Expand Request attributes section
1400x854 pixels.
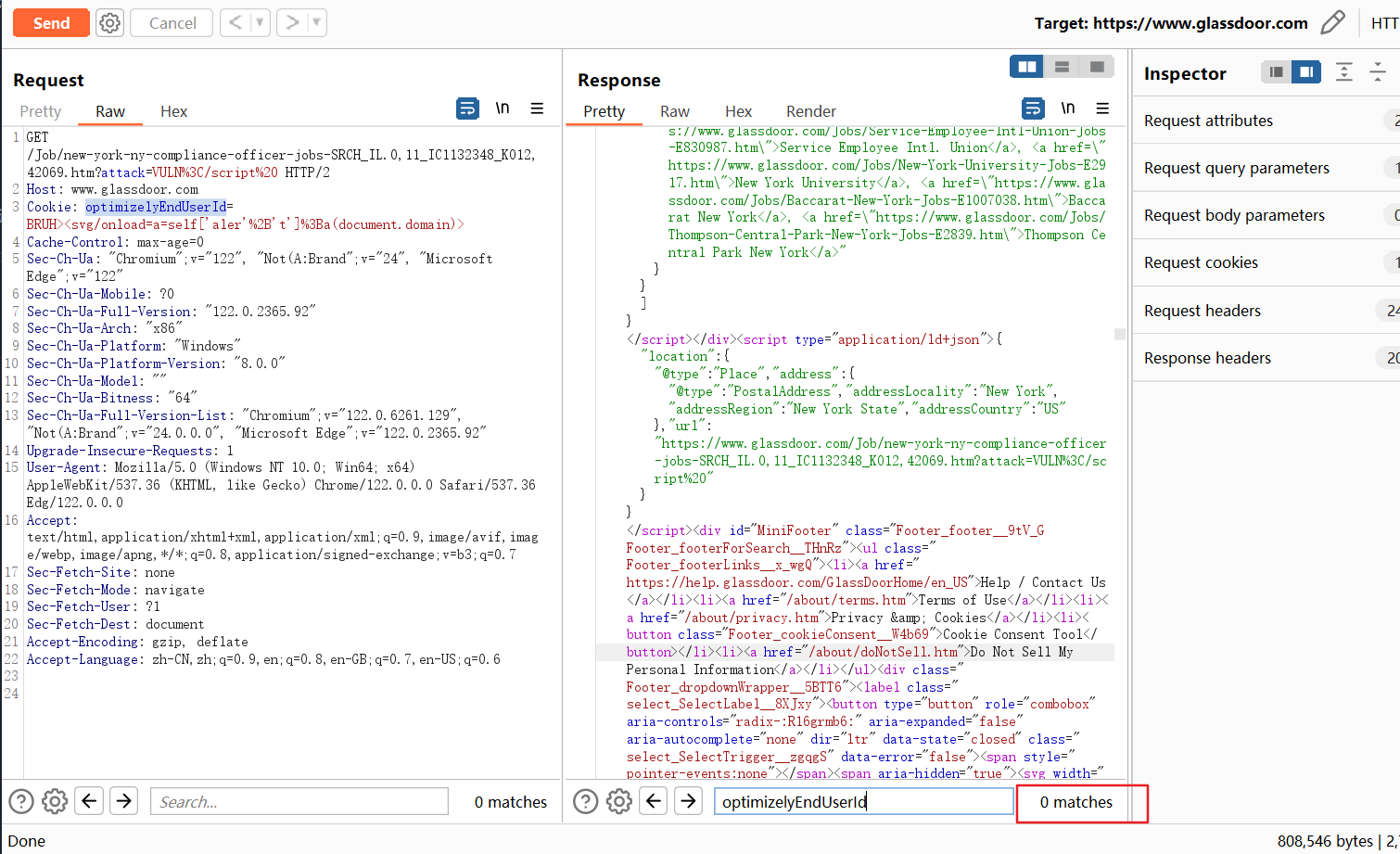1266,121
